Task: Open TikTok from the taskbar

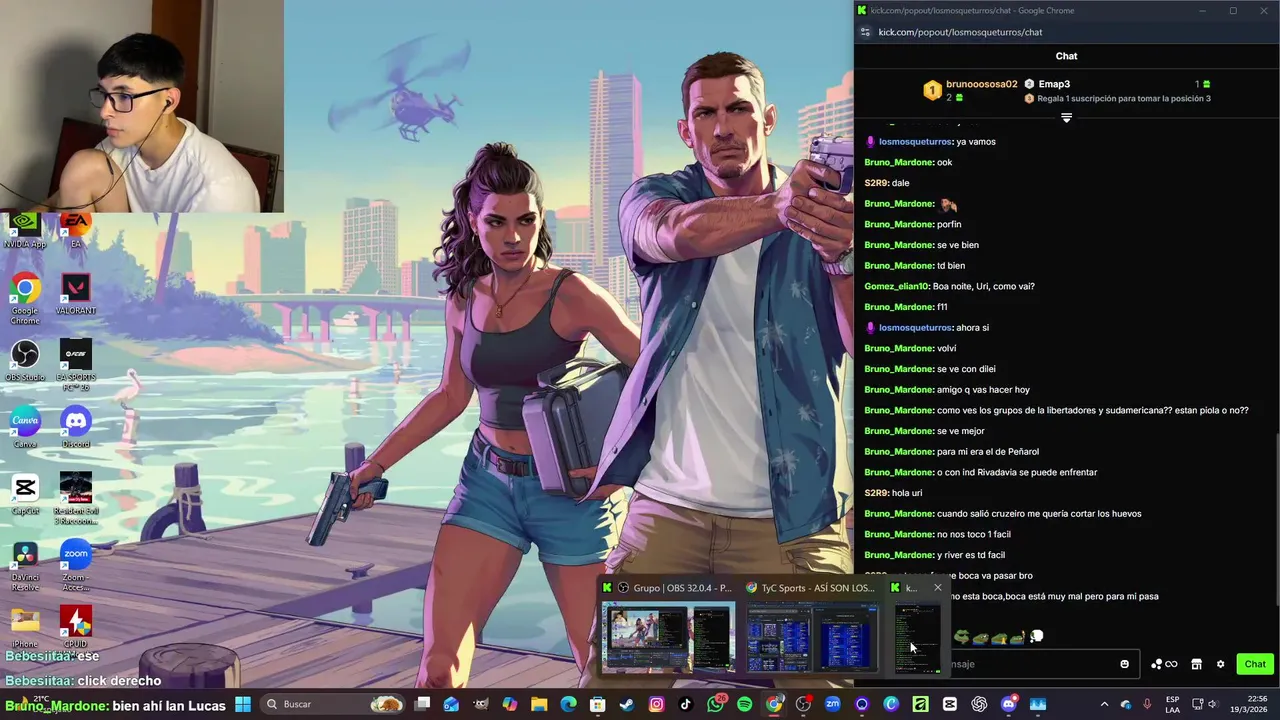Action: click(x=685, y=704)
